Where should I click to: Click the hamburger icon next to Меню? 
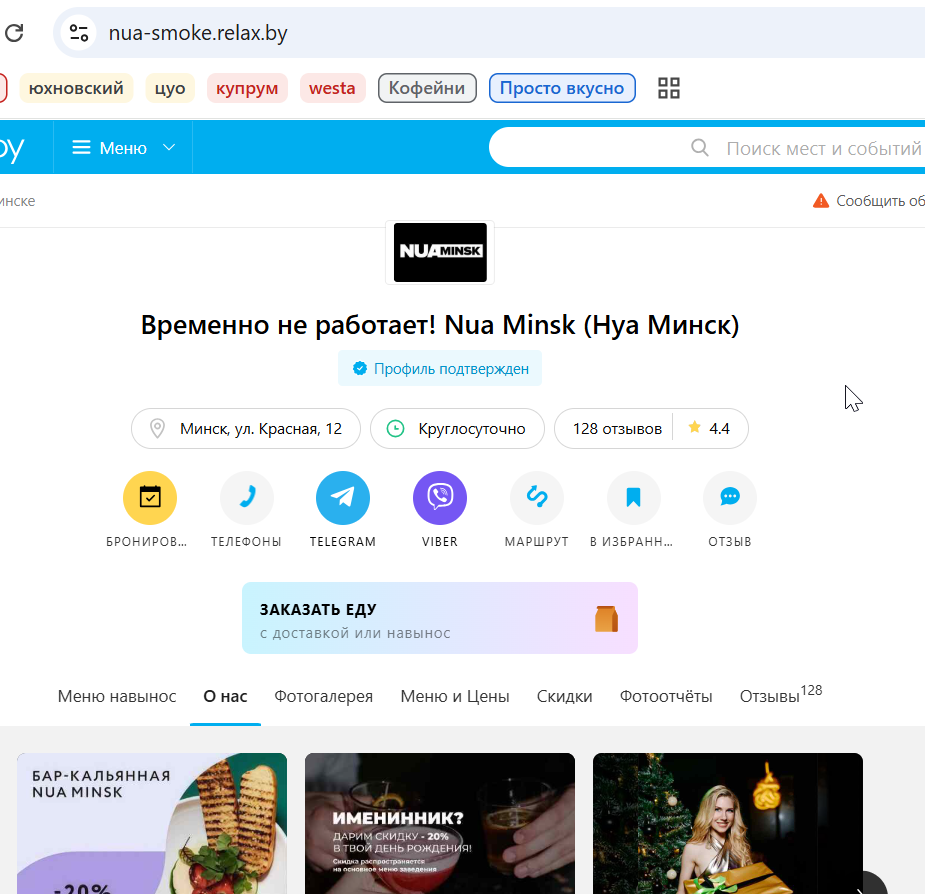81,148
